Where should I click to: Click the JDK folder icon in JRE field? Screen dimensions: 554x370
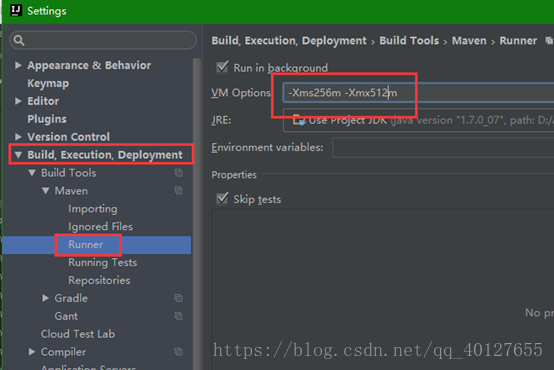tap(299, 120)
